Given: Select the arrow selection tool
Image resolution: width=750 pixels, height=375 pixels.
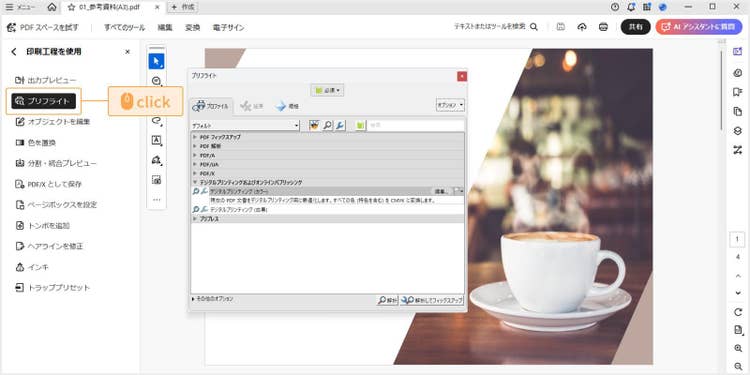Looking at the screenshot, I should [156, 62].
